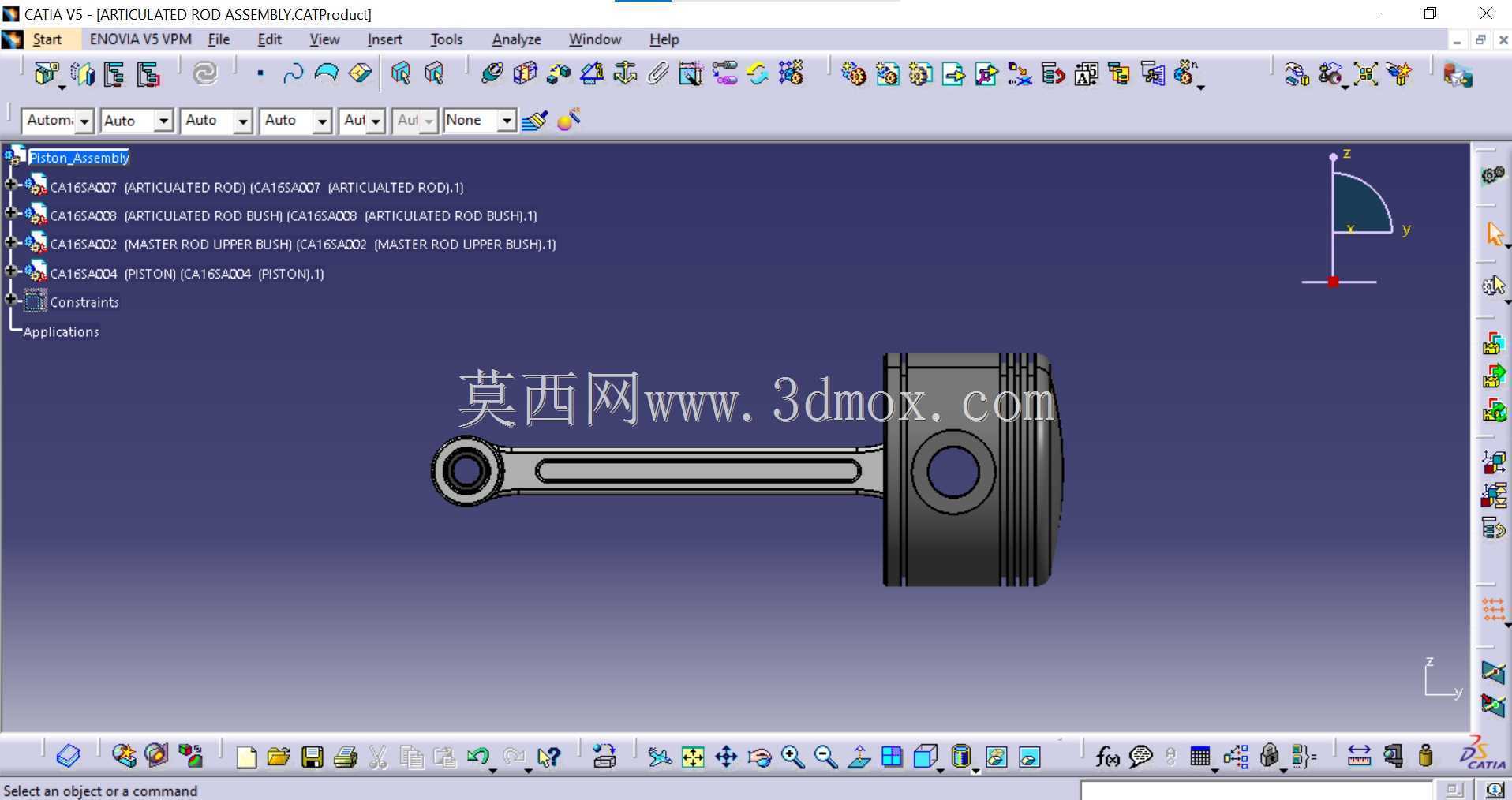Screen dimensions: 1512x800
Task: Create a new document with New icon
Action: click(x=246, y=757)
